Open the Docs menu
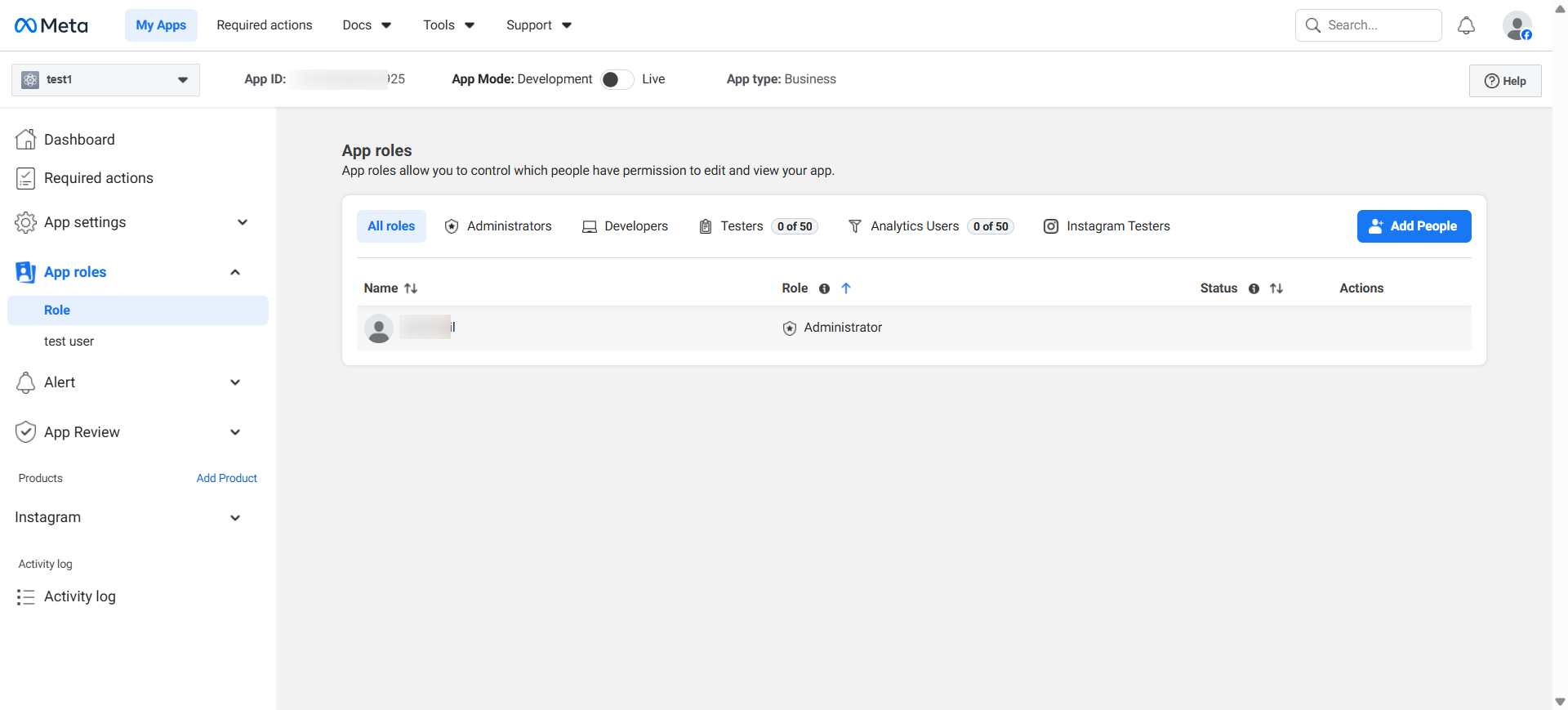The height and width of the screenshot is (710, 1568). click(x=367, y=25)
